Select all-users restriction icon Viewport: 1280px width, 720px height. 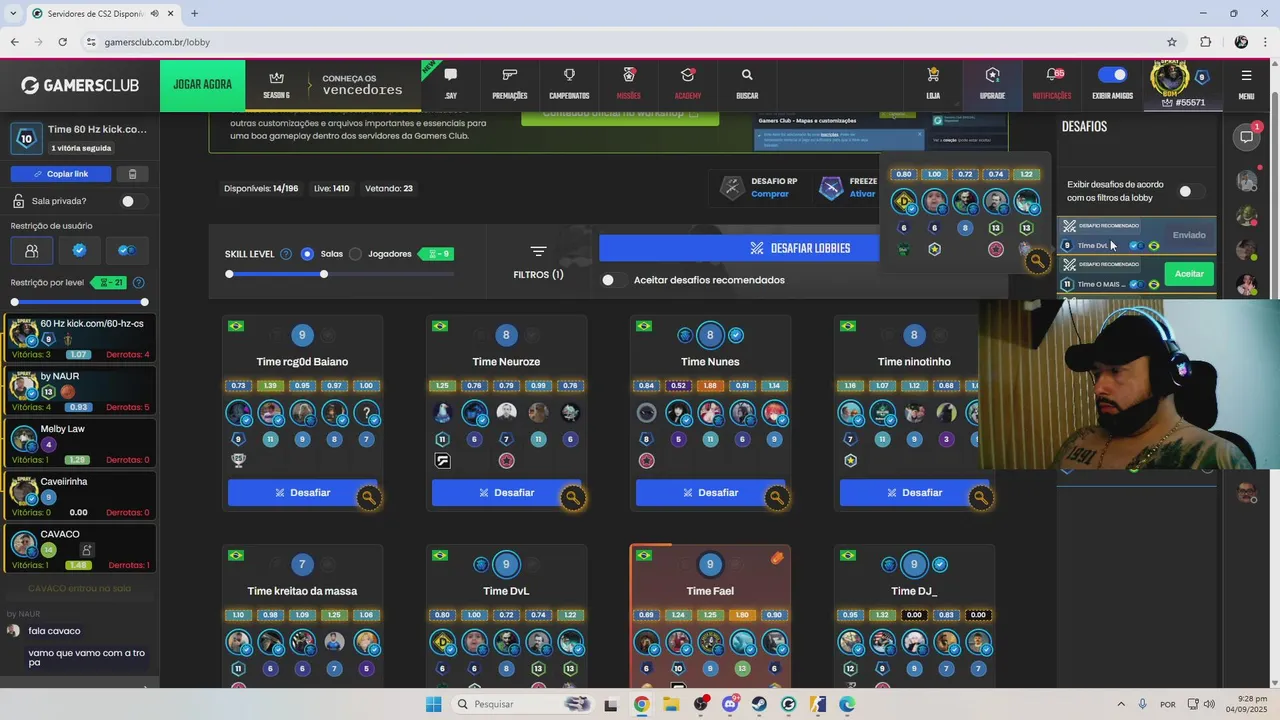coord(32,250)
